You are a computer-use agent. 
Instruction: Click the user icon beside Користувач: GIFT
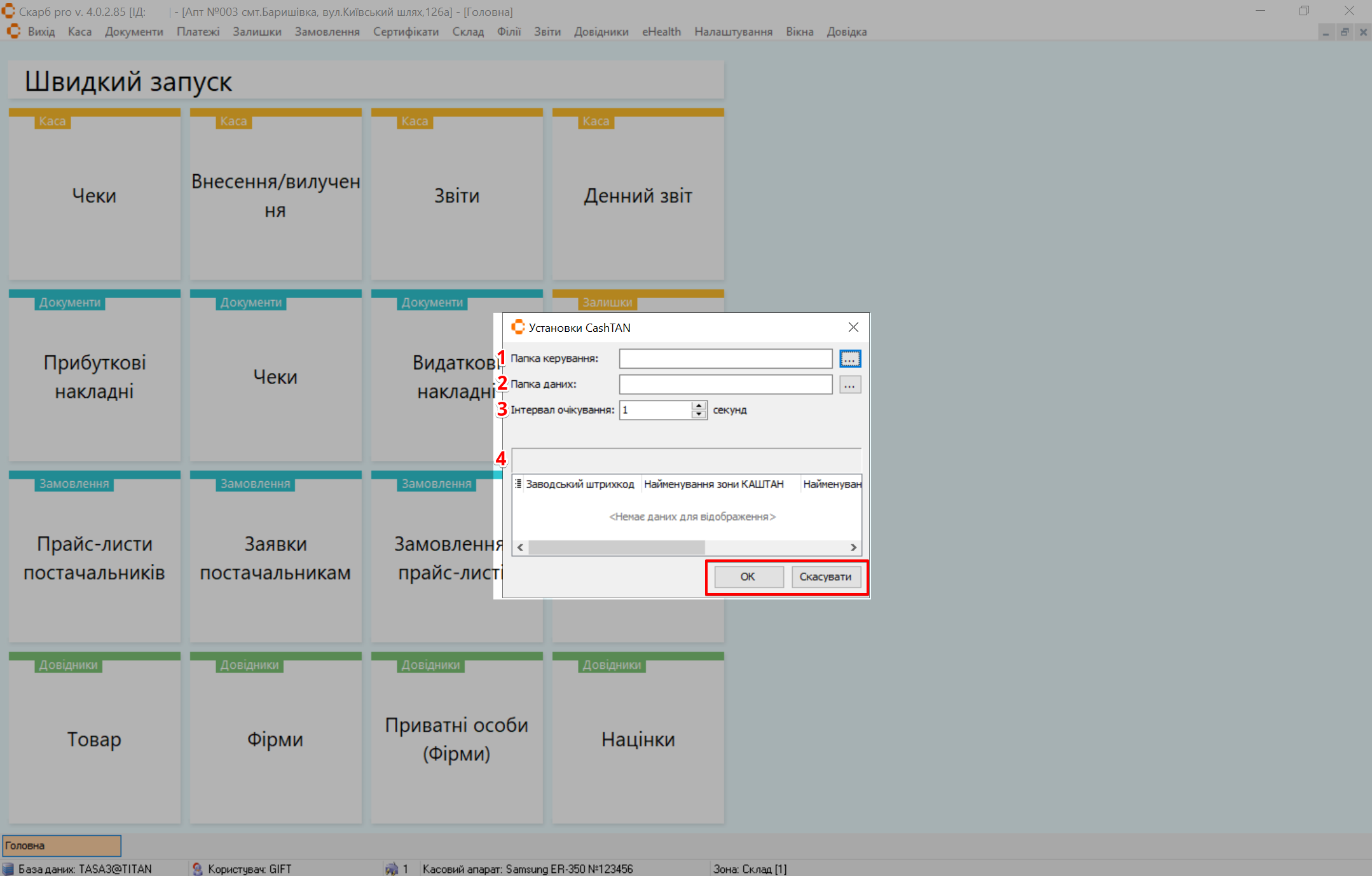[198, 869]
